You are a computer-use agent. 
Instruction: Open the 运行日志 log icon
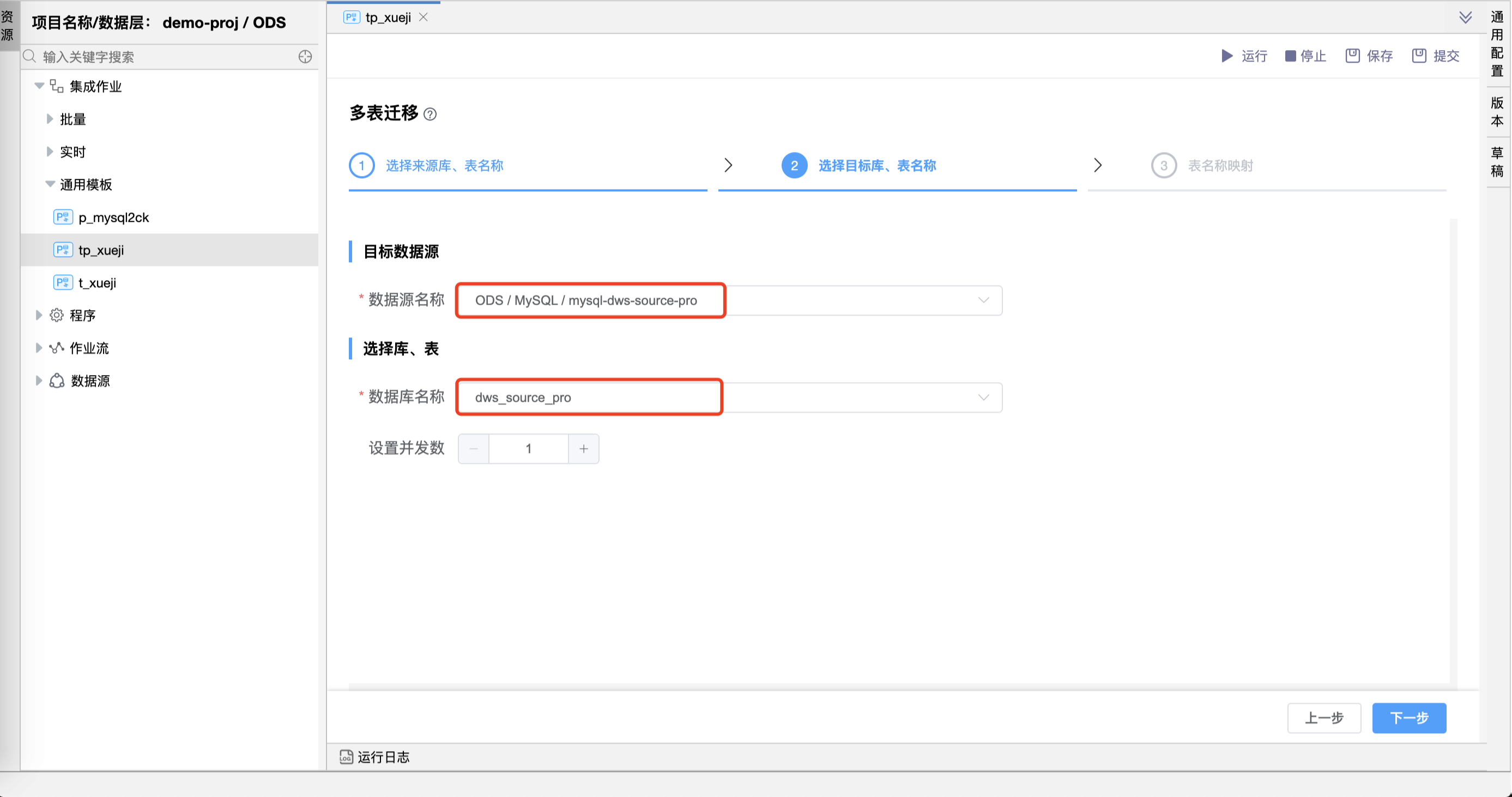pos(346,757)
